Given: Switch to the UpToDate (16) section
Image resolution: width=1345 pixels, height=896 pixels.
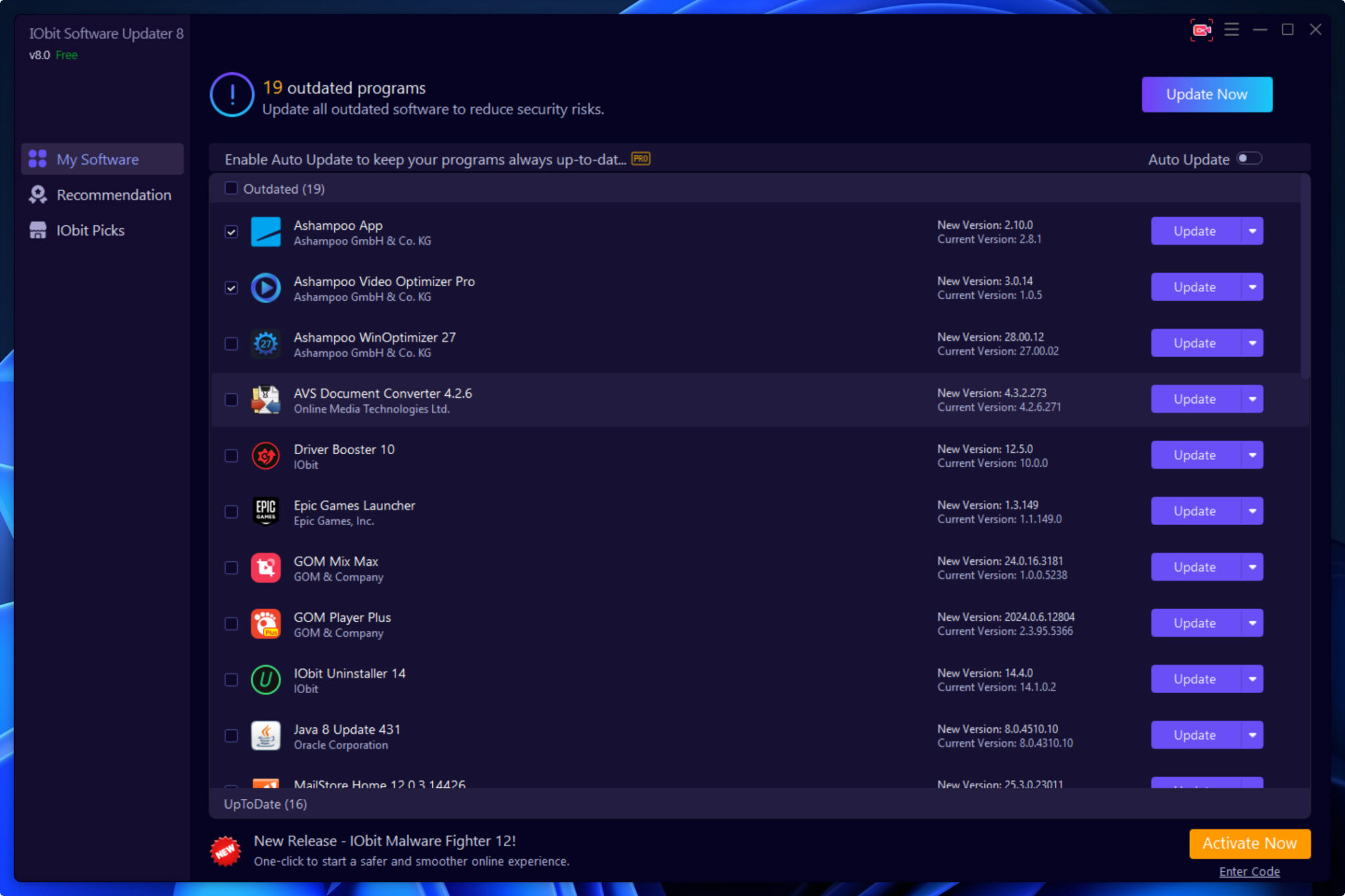Looking at the screenshot, I should click(x=265, y=803).
